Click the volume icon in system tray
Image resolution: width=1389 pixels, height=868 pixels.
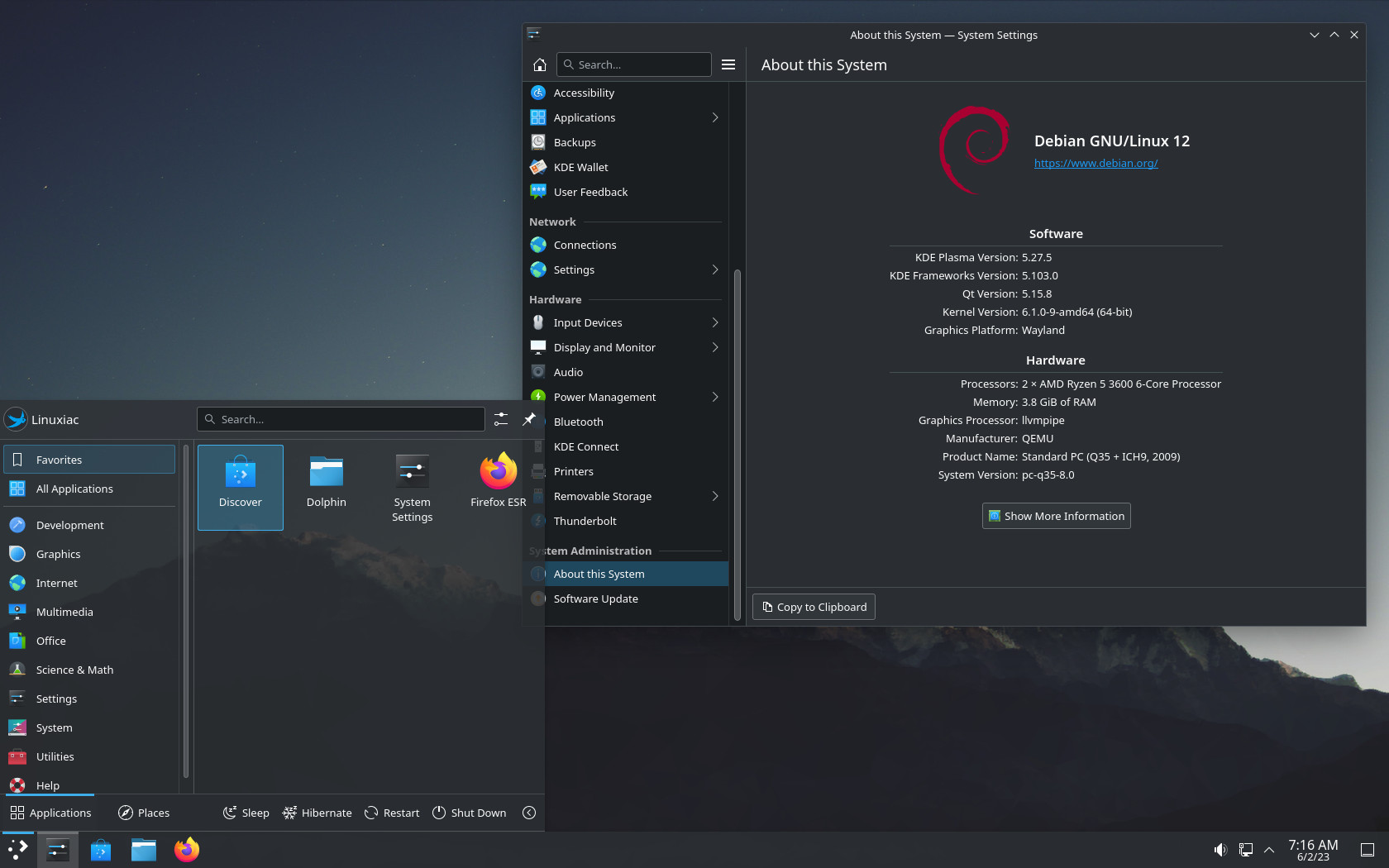1220,850
